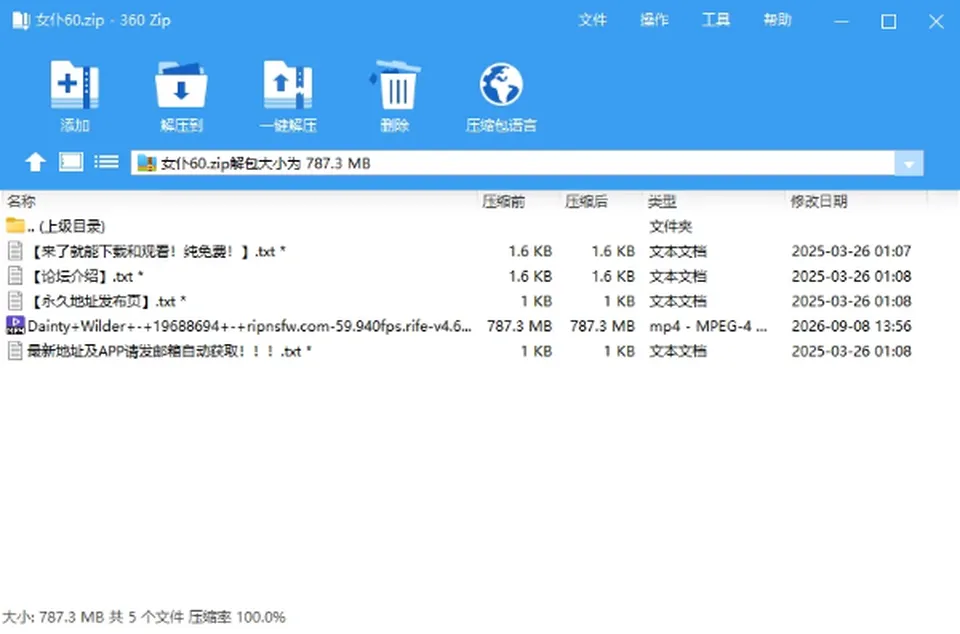Image resolution: width=960 pixels, height=634 pixels.
Task: Open the 工具 menu
Action: point(716,20)
